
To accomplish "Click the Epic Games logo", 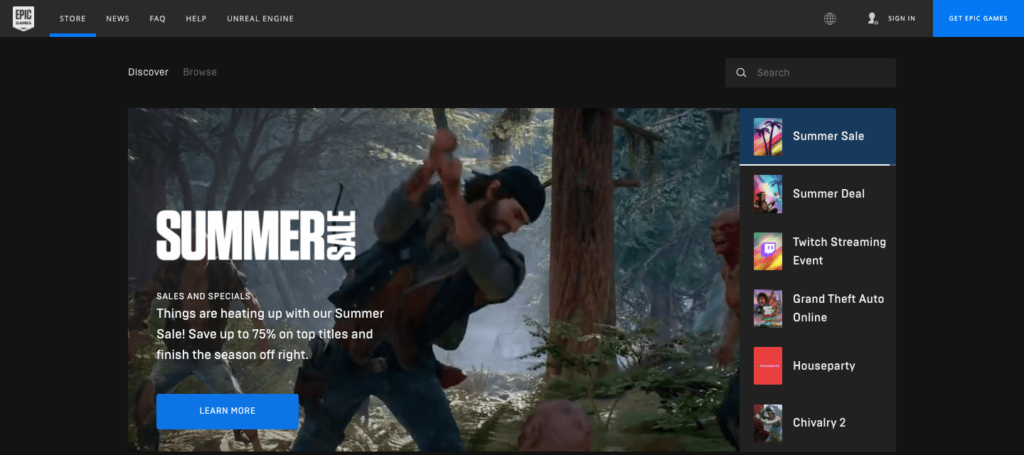I will pos(24,18).
